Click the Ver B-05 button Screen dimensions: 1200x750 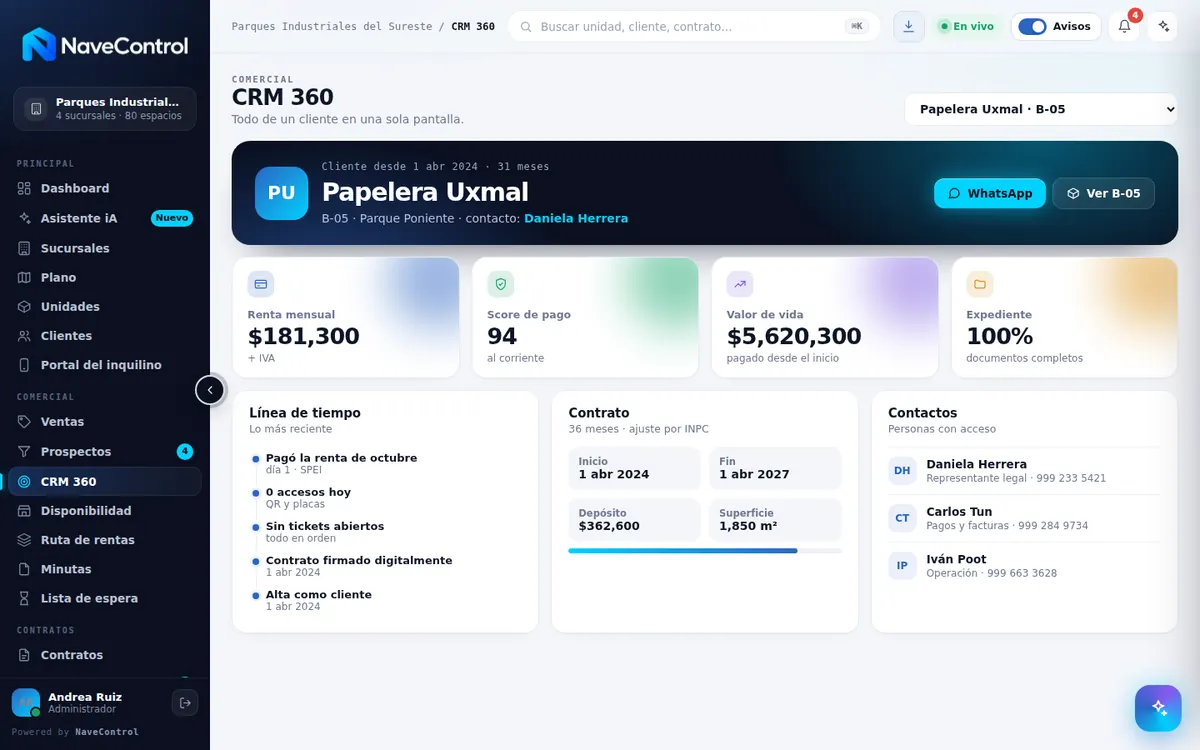[x=1104, y=193]
